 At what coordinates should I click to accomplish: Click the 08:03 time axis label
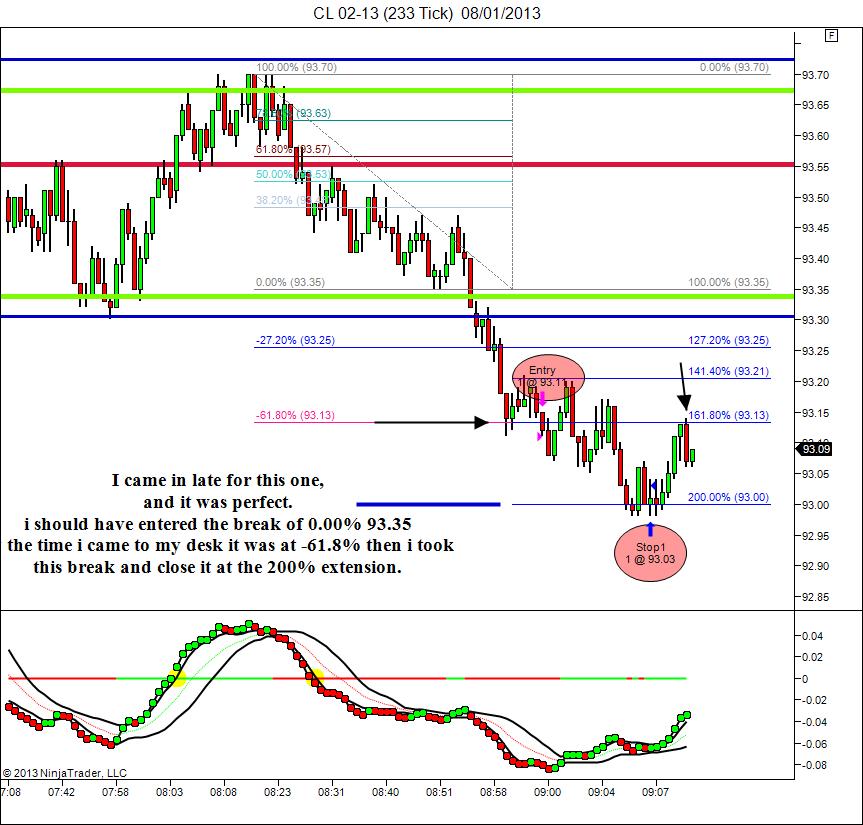pos(170,792)
